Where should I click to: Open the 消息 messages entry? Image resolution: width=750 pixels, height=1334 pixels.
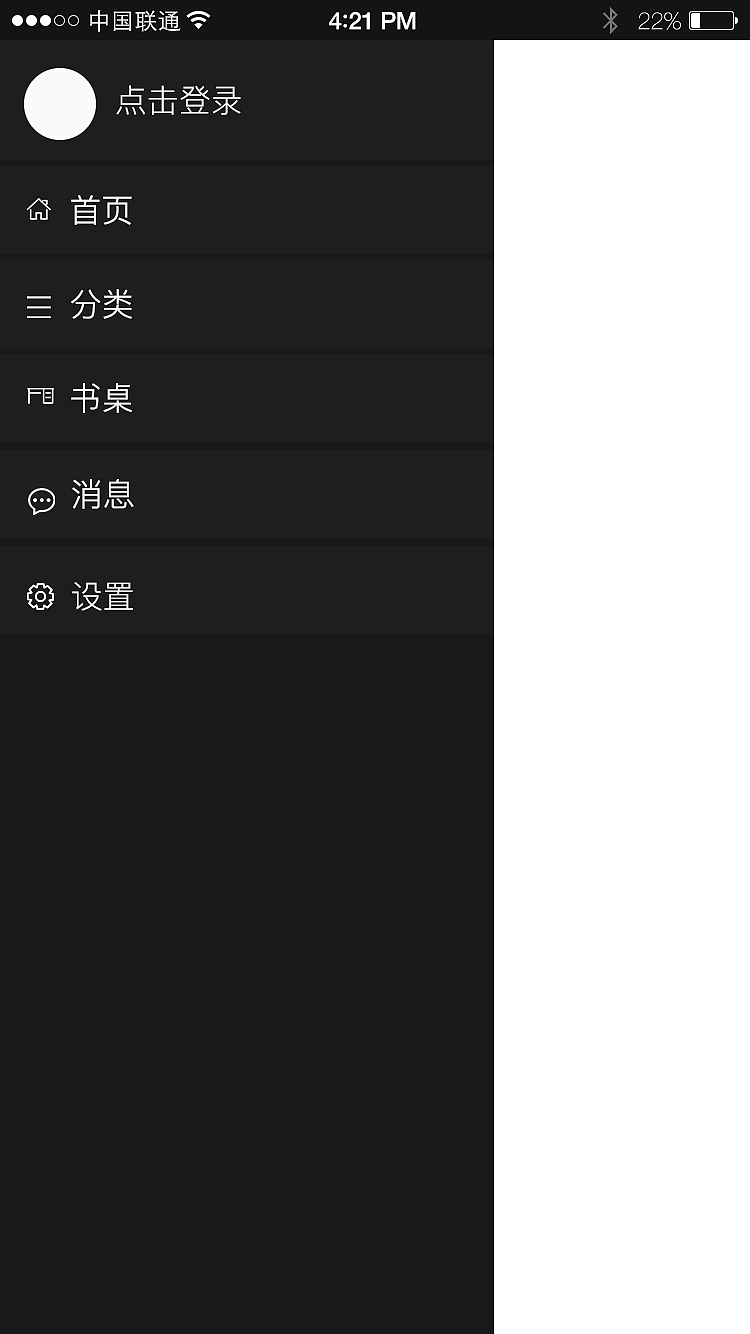pyautogui.click(x=246, y=494)
